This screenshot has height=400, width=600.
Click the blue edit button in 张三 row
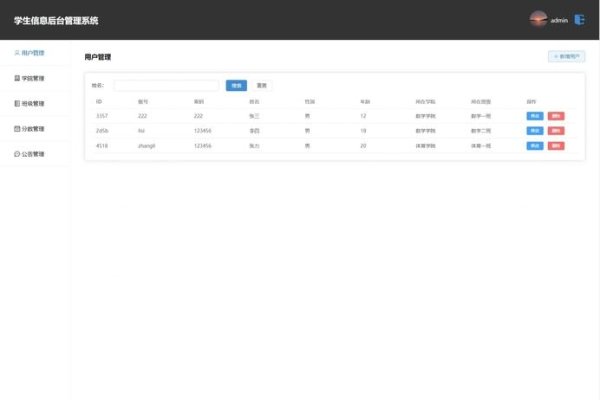535,116
